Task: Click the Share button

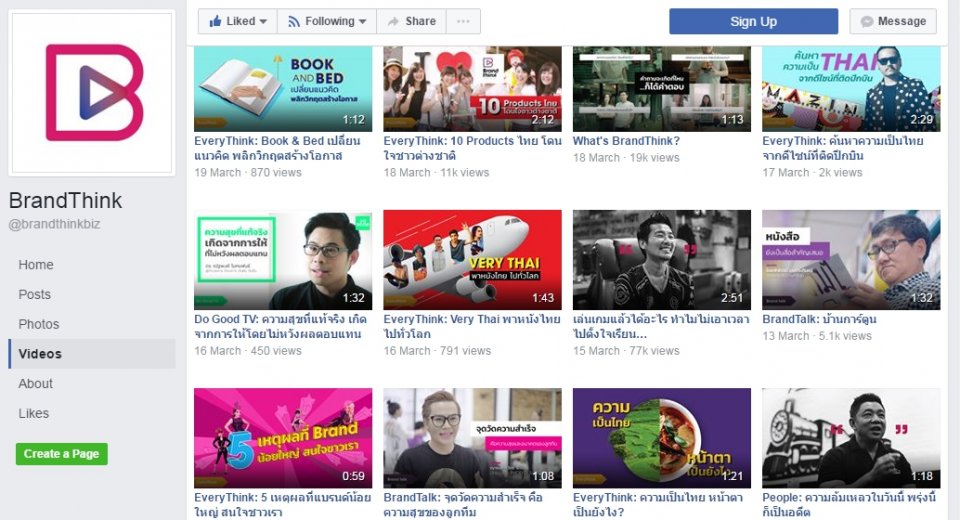Action: pos(411,21)
